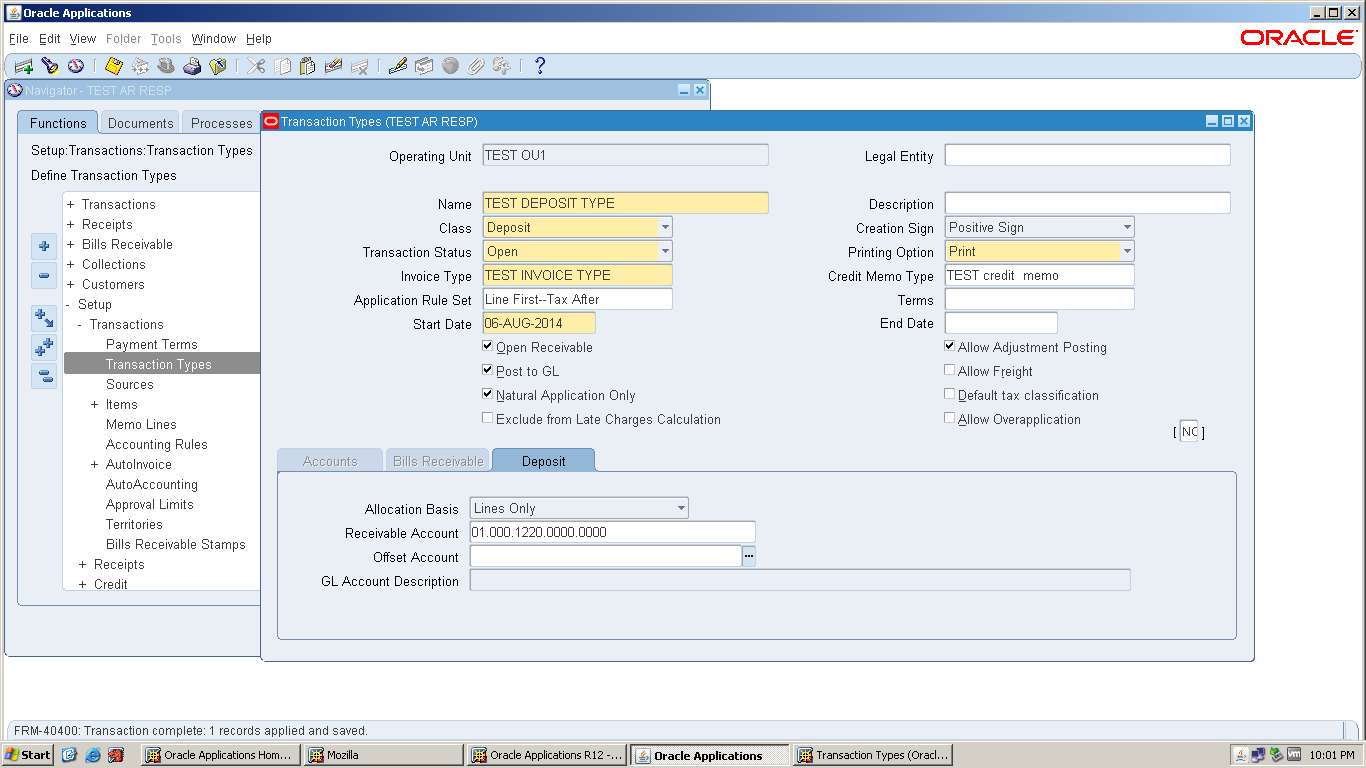Click the Description input field
This screenshot has height=768, width=1366.
[1087, 203]
